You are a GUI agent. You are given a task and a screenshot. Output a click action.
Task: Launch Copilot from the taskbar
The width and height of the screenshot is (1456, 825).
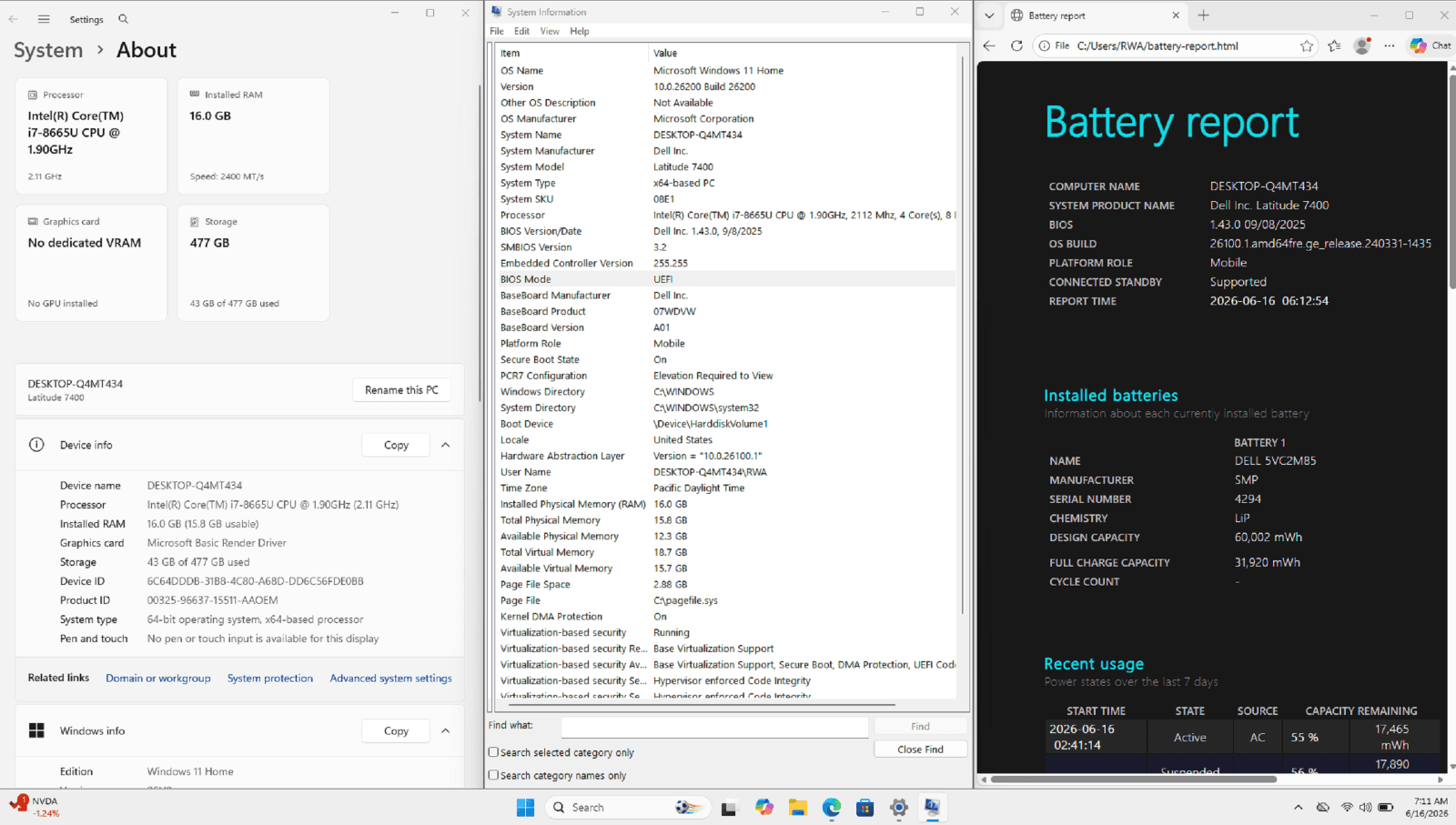pos(764,808)
